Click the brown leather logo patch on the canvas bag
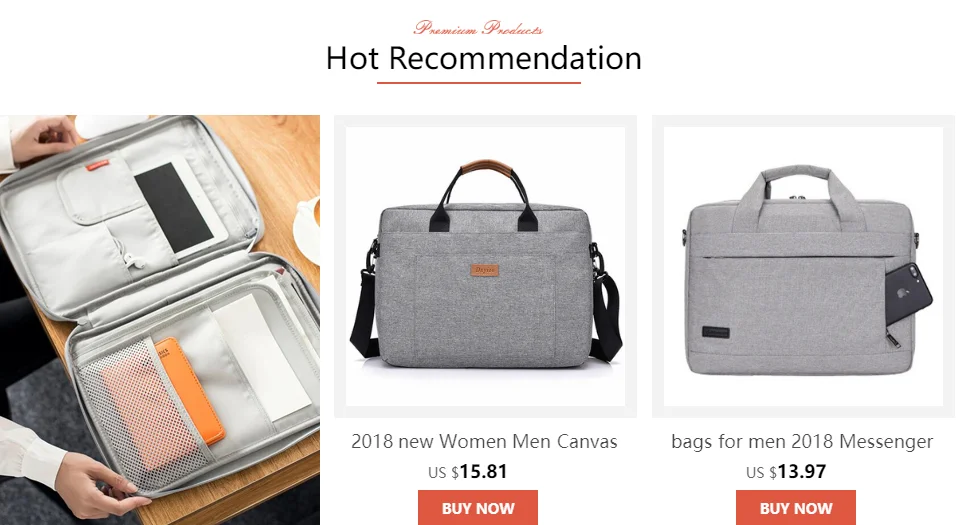Image resolution: width=958 pixels, height=525 pixels. click(484, 270)
